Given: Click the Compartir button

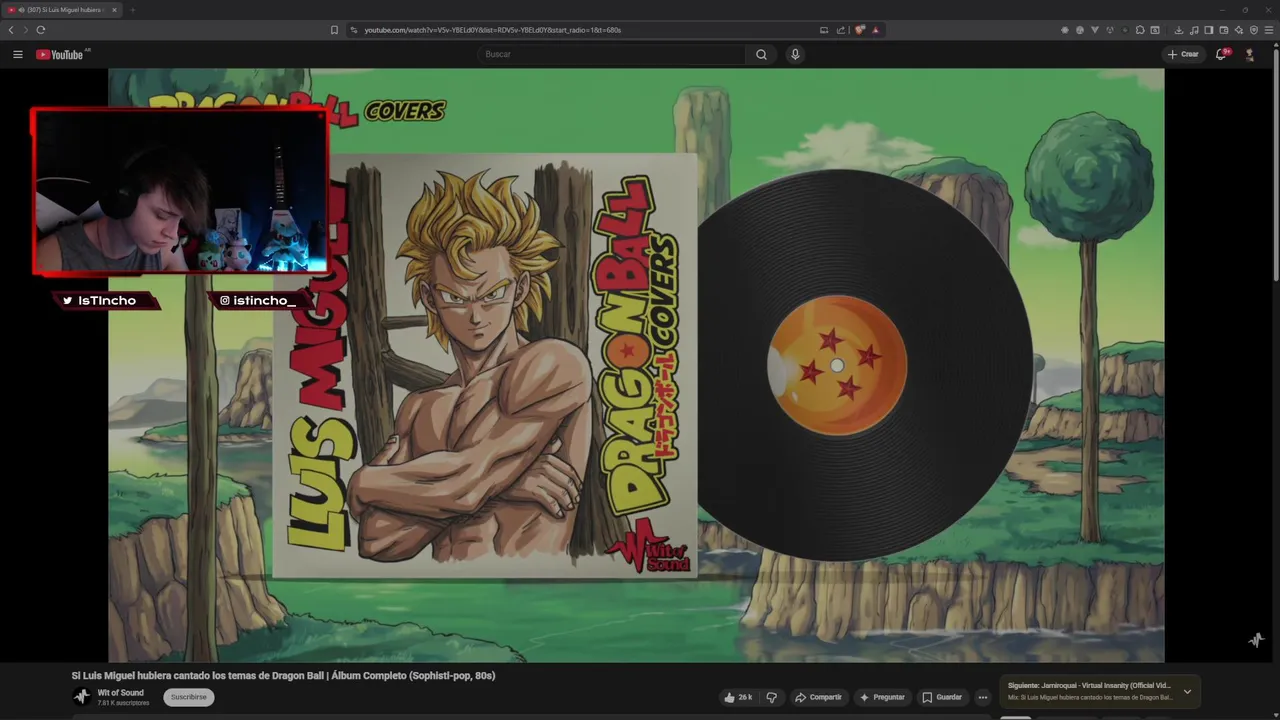Looking at the screenshot, I should pos(818,697).
